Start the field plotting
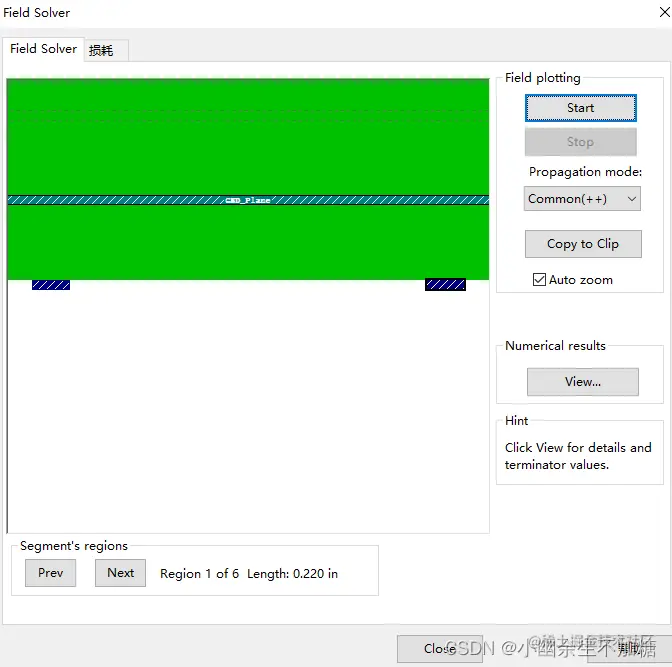672x667 pixels. (x=580, y=108)
